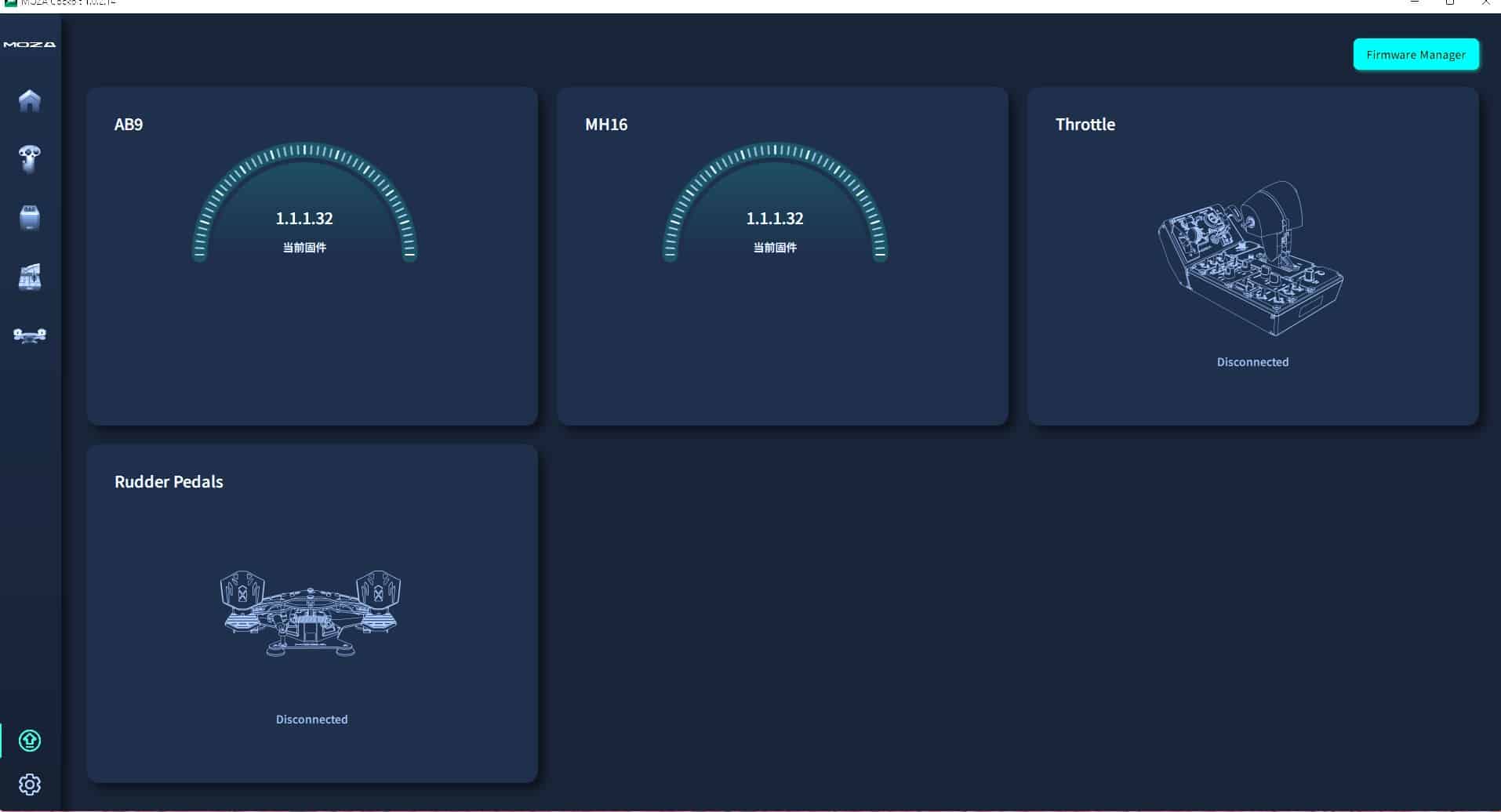Image resolution: width=1501 pixels, height=812 pixels.
Task: Select the flight joystick sidebar icon
Action: (x=30, y=159)
